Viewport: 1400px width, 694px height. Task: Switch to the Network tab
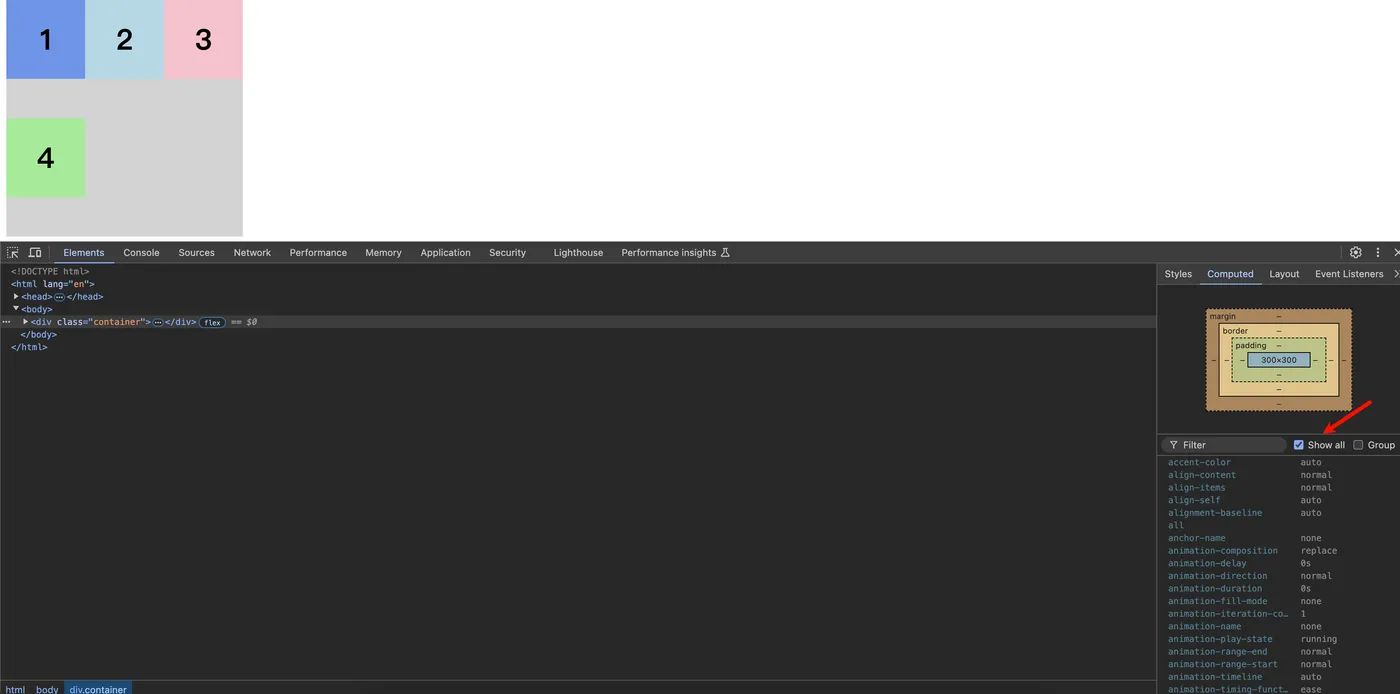[252, 253]
